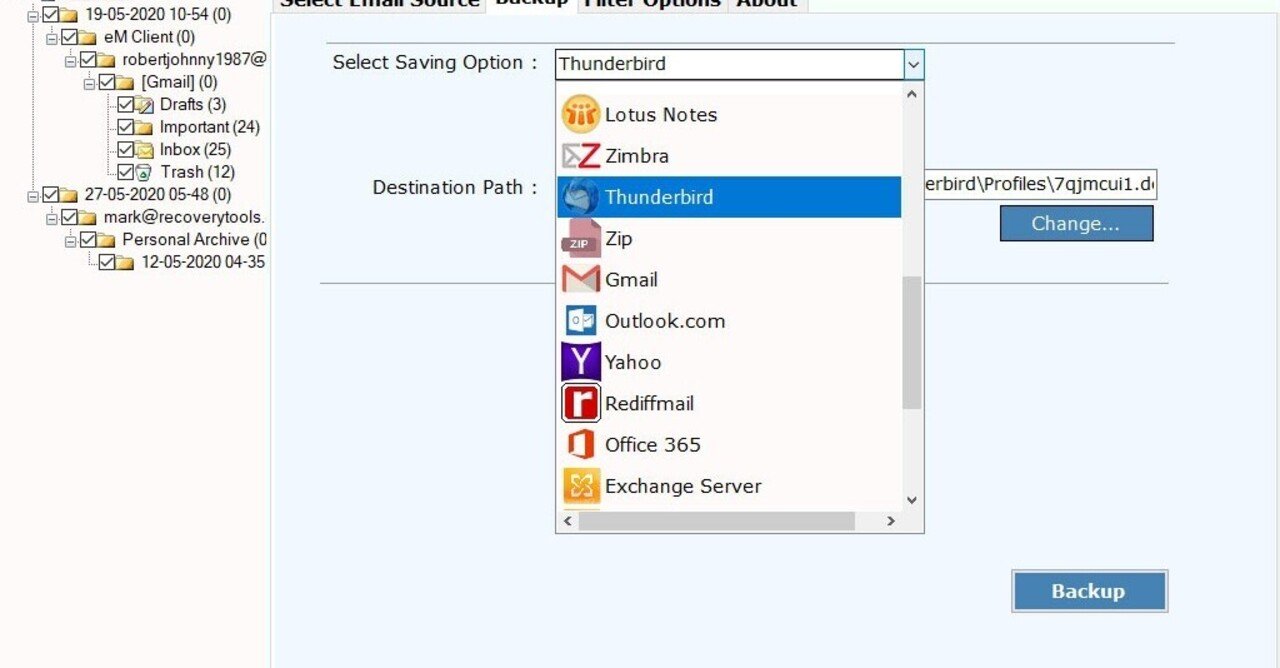Choose the Zimbra option icon
The image size is (1280, 668).
[x=580, y=155]
